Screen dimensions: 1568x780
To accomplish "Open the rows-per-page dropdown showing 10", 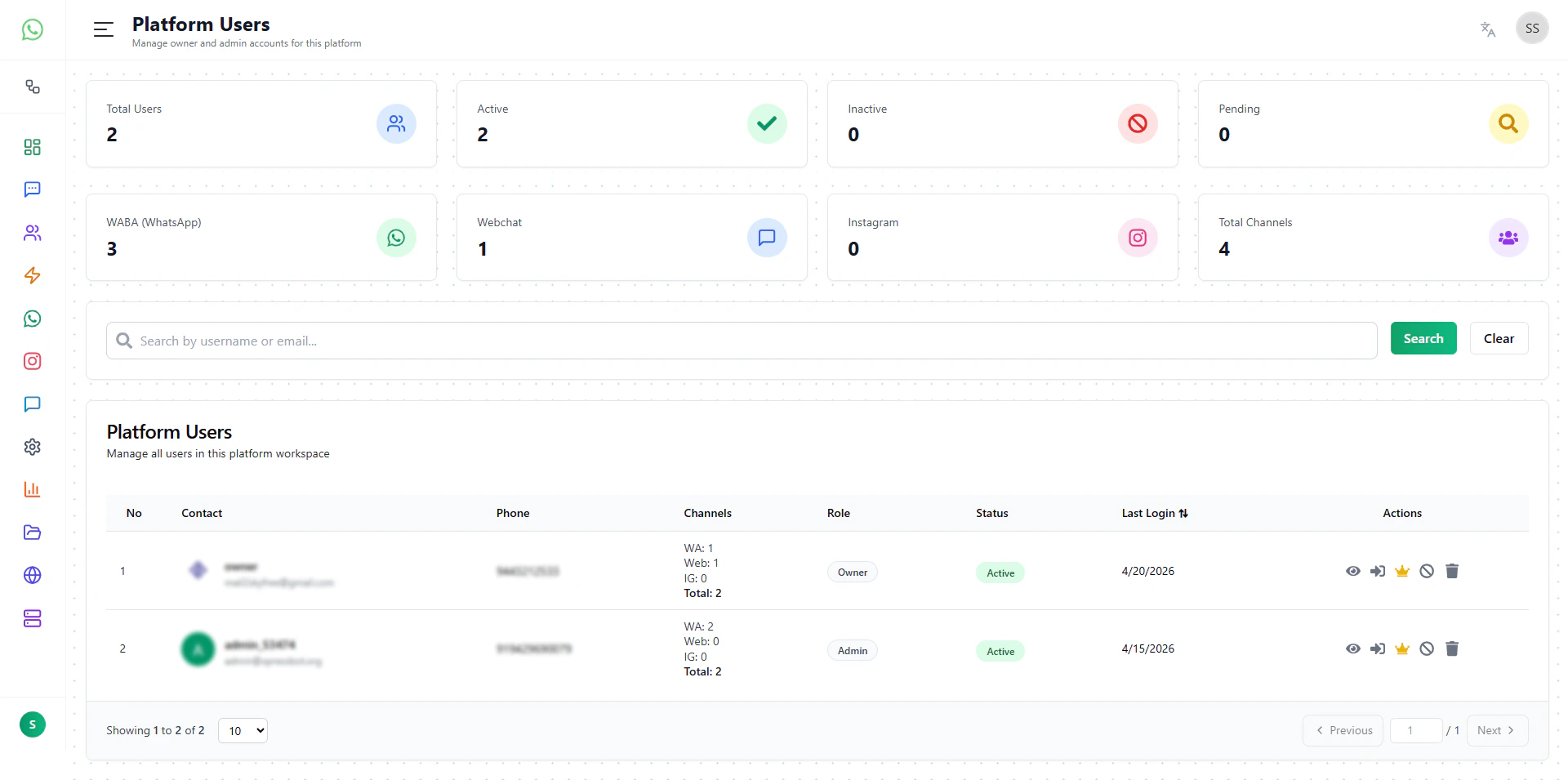I will click(x=243, y=730).
